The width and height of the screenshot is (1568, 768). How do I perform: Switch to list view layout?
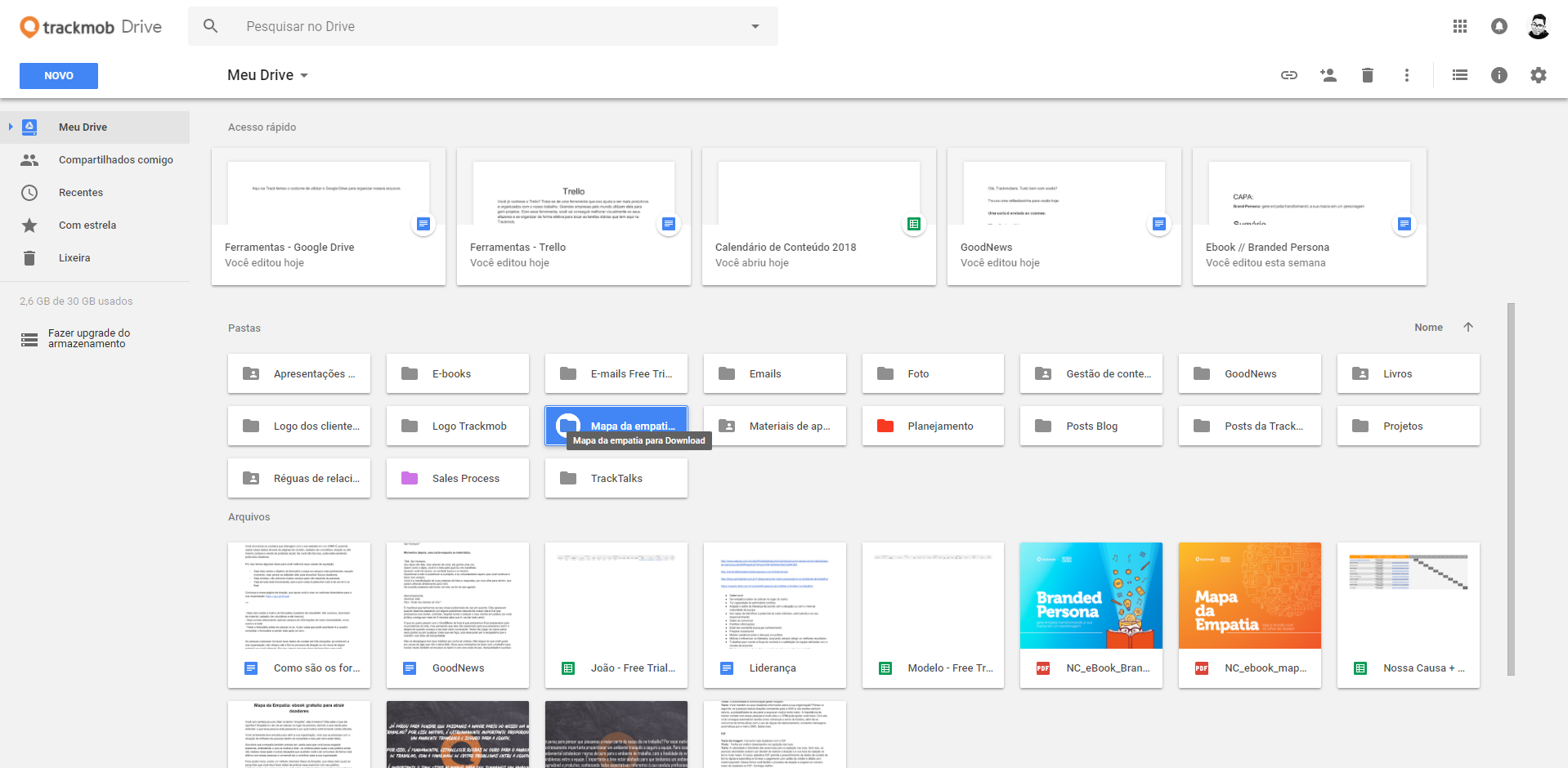coord(1459,75)
